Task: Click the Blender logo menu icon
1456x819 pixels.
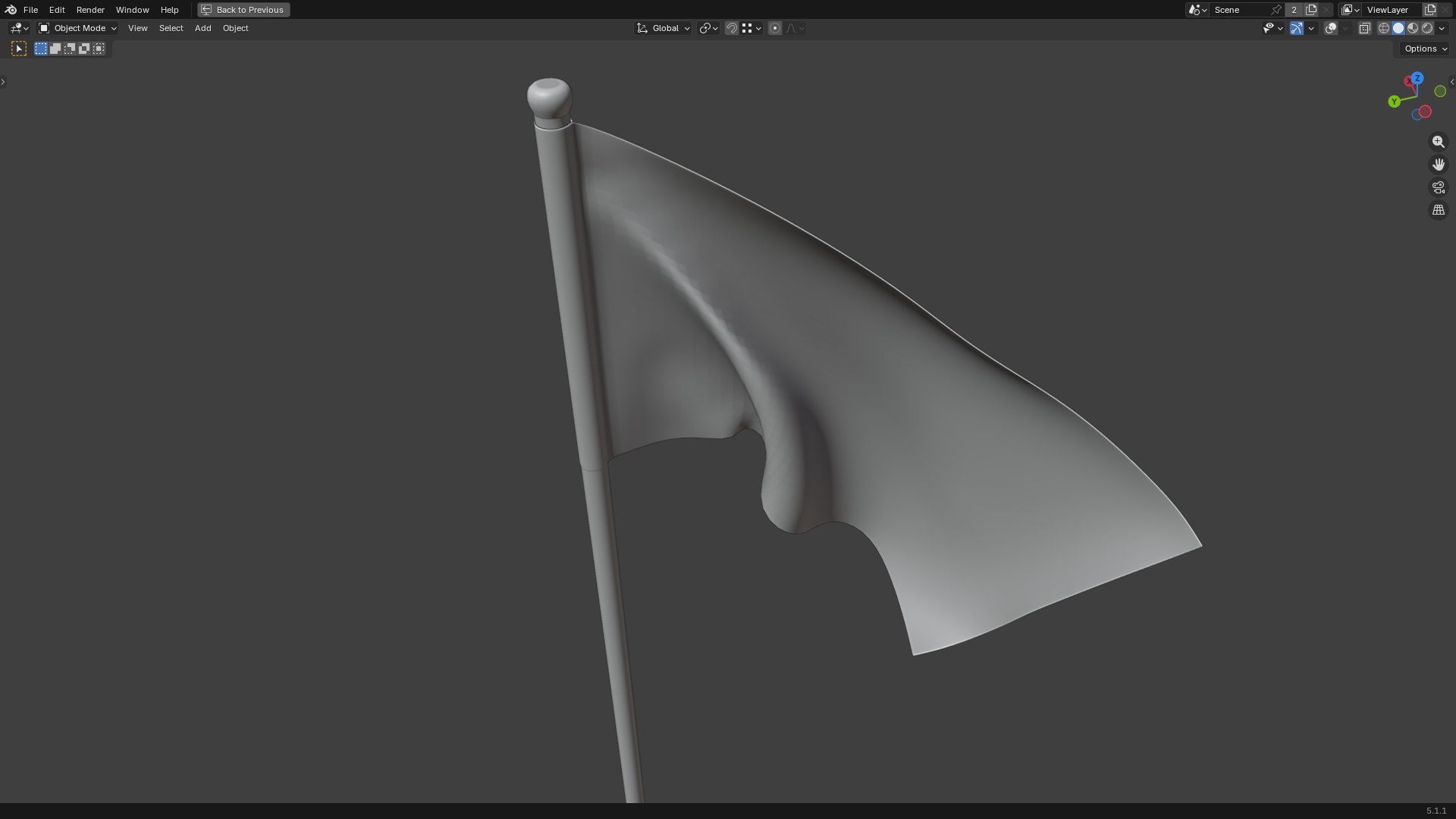Action: [11, 10]
